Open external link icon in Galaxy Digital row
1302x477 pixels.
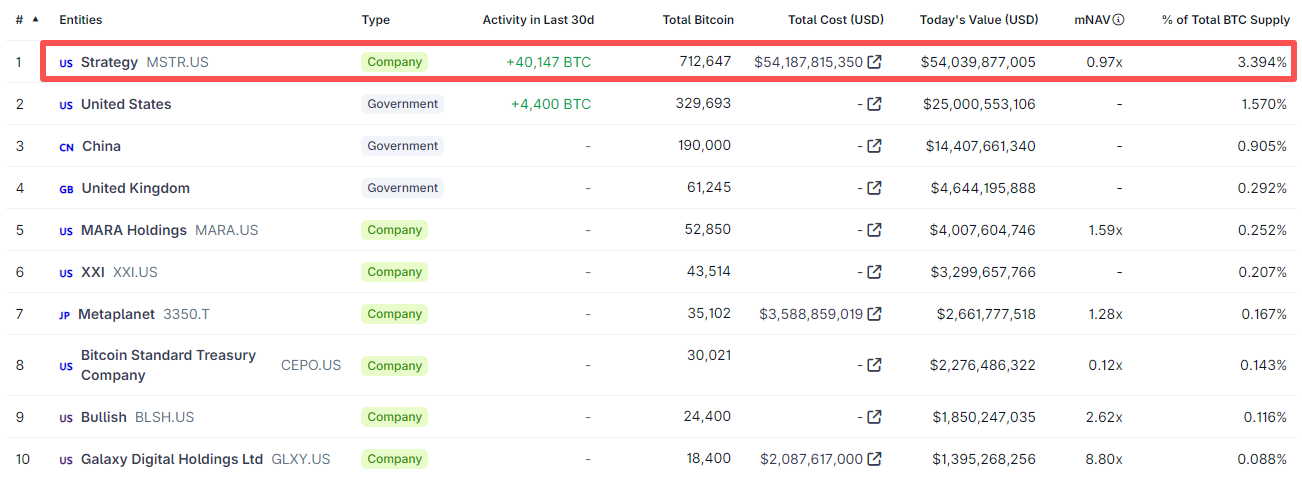[874, 459]
